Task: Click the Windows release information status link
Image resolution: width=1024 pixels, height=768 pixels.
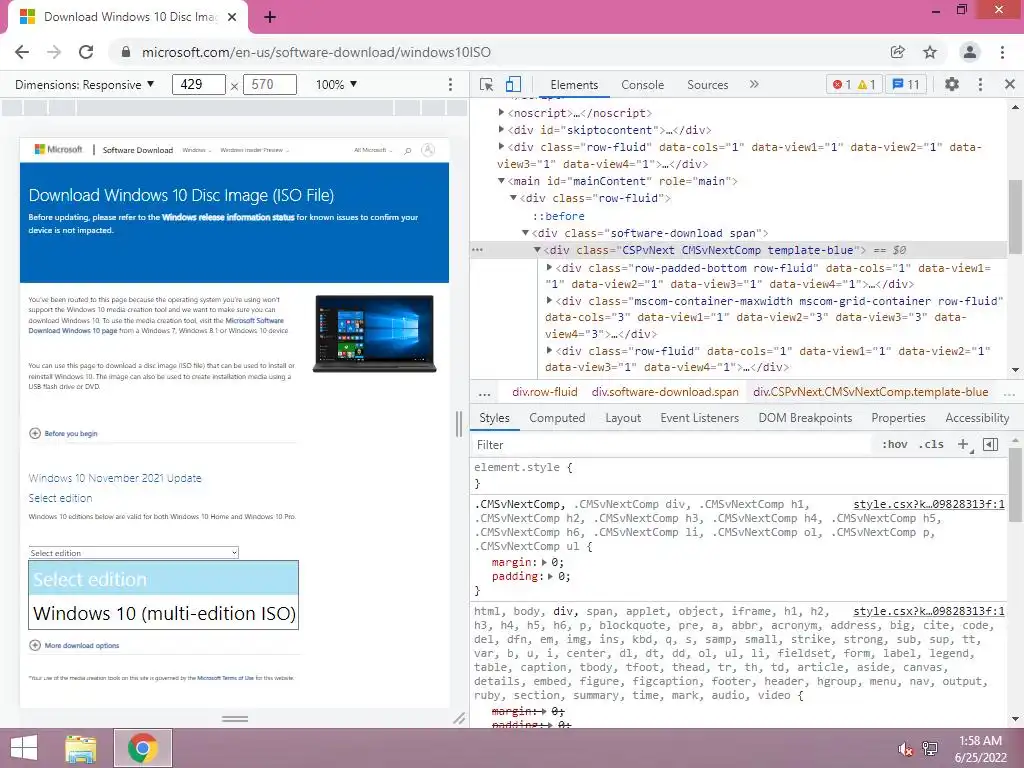Action: (229, 217)
